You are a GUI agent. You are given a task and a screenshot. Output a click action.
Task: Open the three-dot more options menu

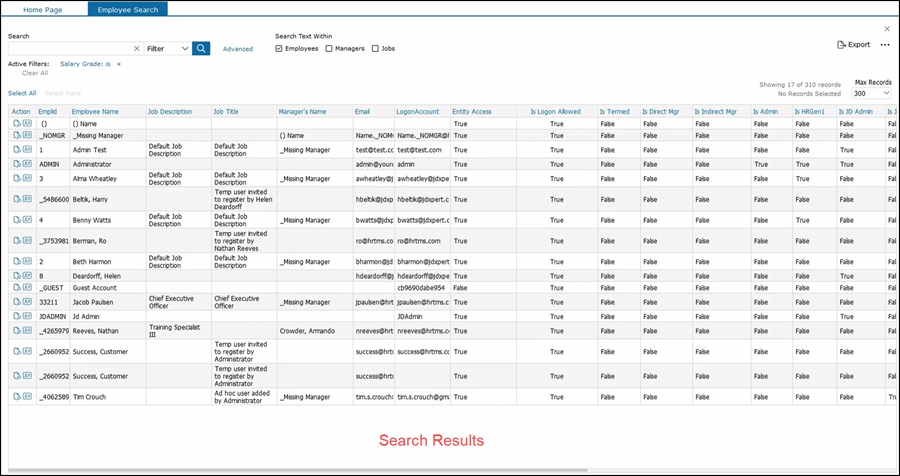[x=884, y=45]
